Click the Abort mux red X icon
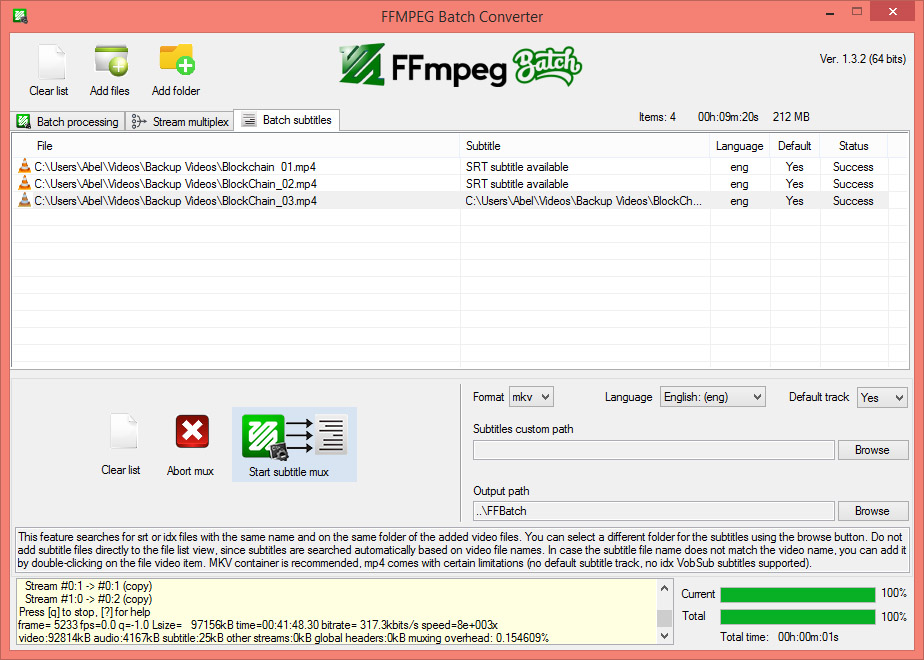 click(x=192, y=432)
